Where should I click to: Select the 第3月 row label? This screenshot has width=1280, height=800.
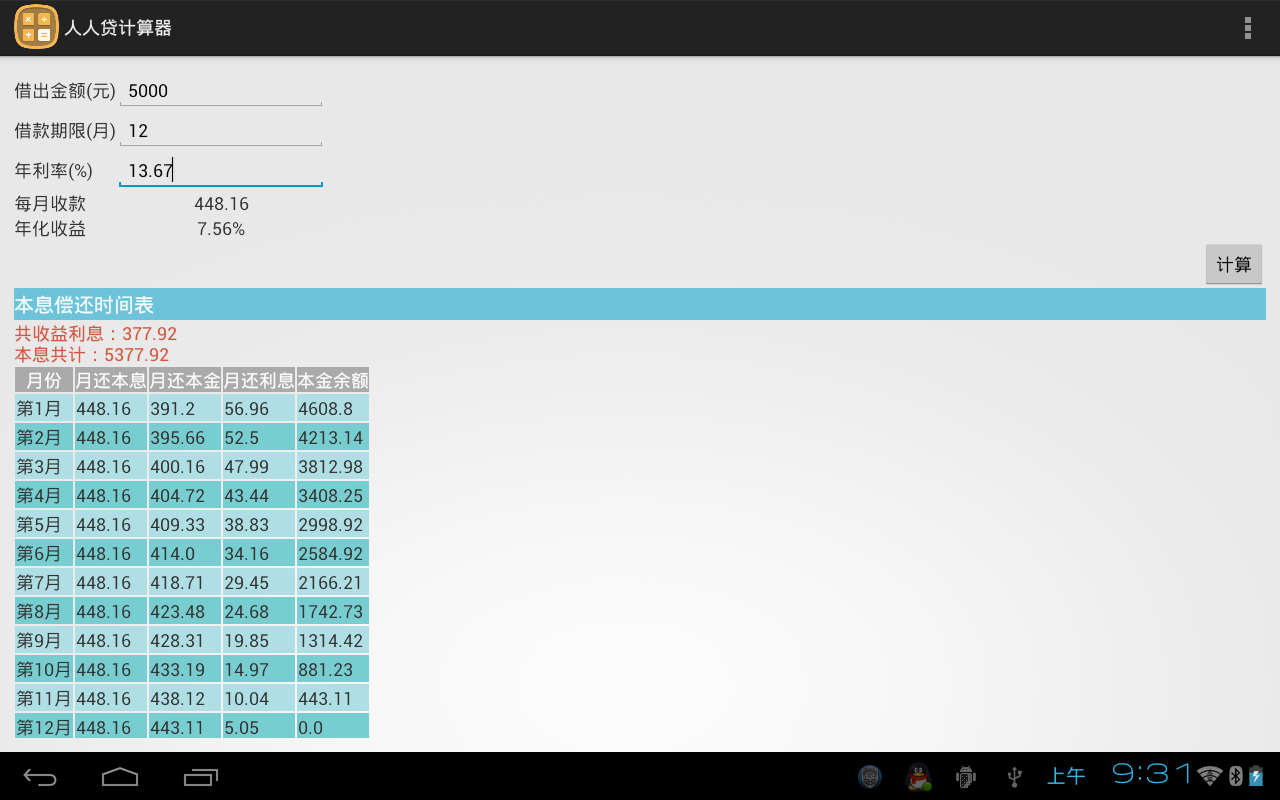tap(44, 466)
